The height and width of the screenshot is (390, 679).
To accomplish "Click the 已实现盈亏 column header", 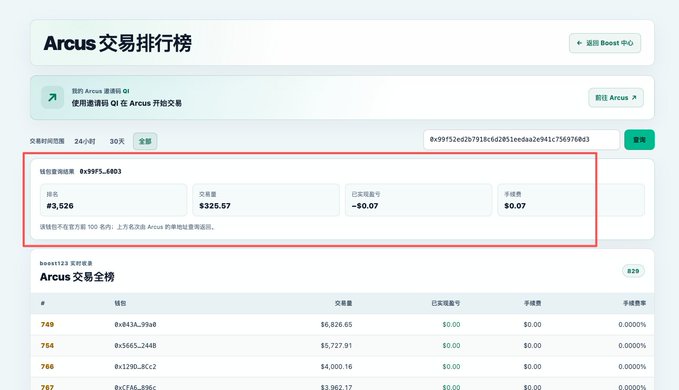I will coord(446,303).
